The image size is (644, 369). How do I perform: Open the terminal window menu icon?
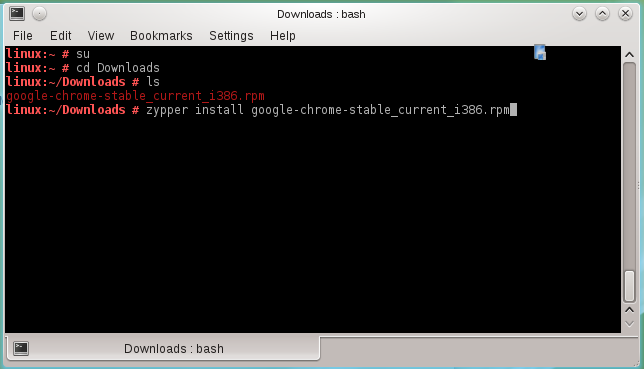(x=17, y=14)
